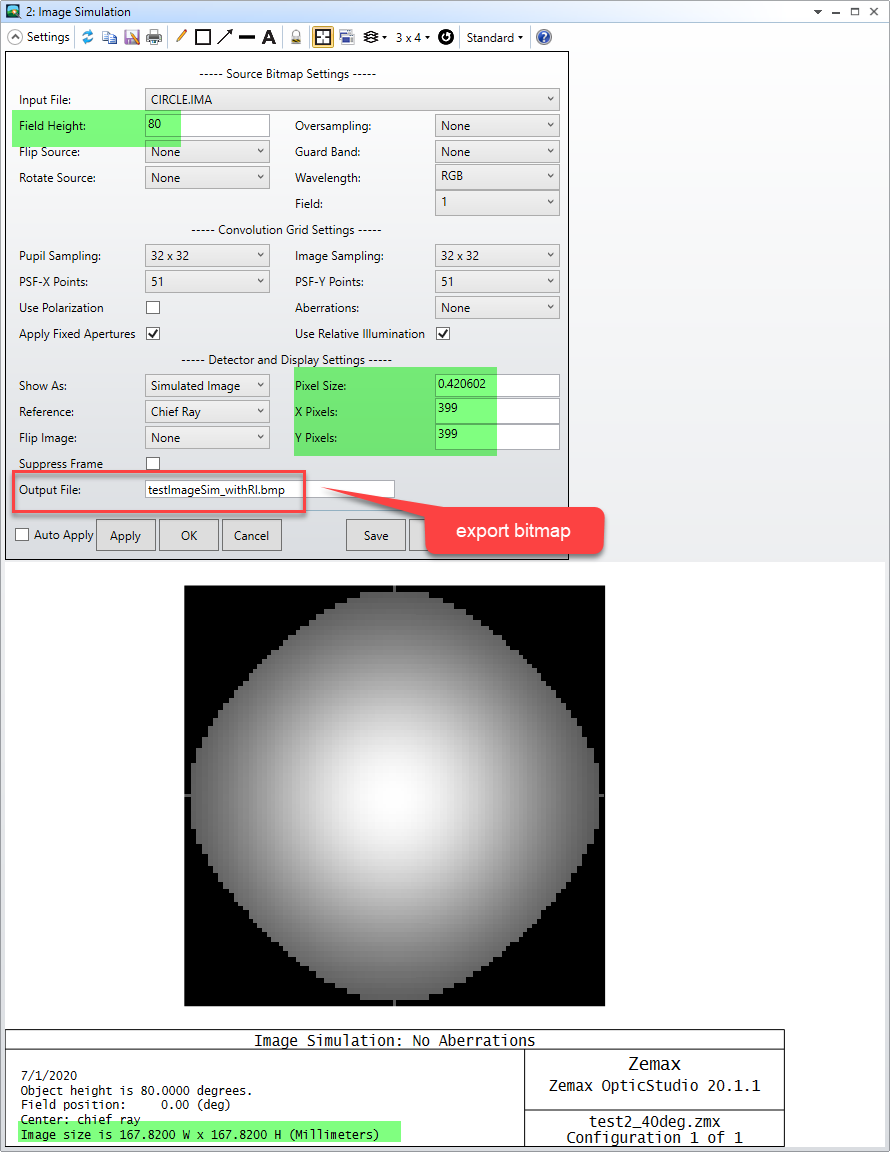Screen dimensions: 890x1152
Task: Click the 'Image size is 167.8200 W' text line
Action: (x=199, y=1134)
